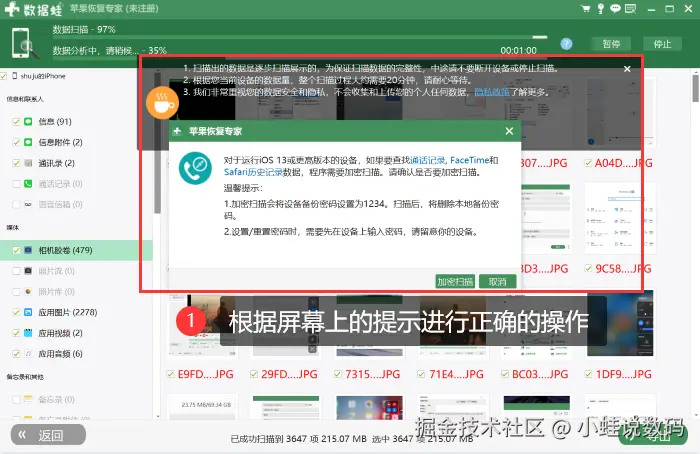Uncheck the A04D....JPG photo checkbox

point(588,163)
